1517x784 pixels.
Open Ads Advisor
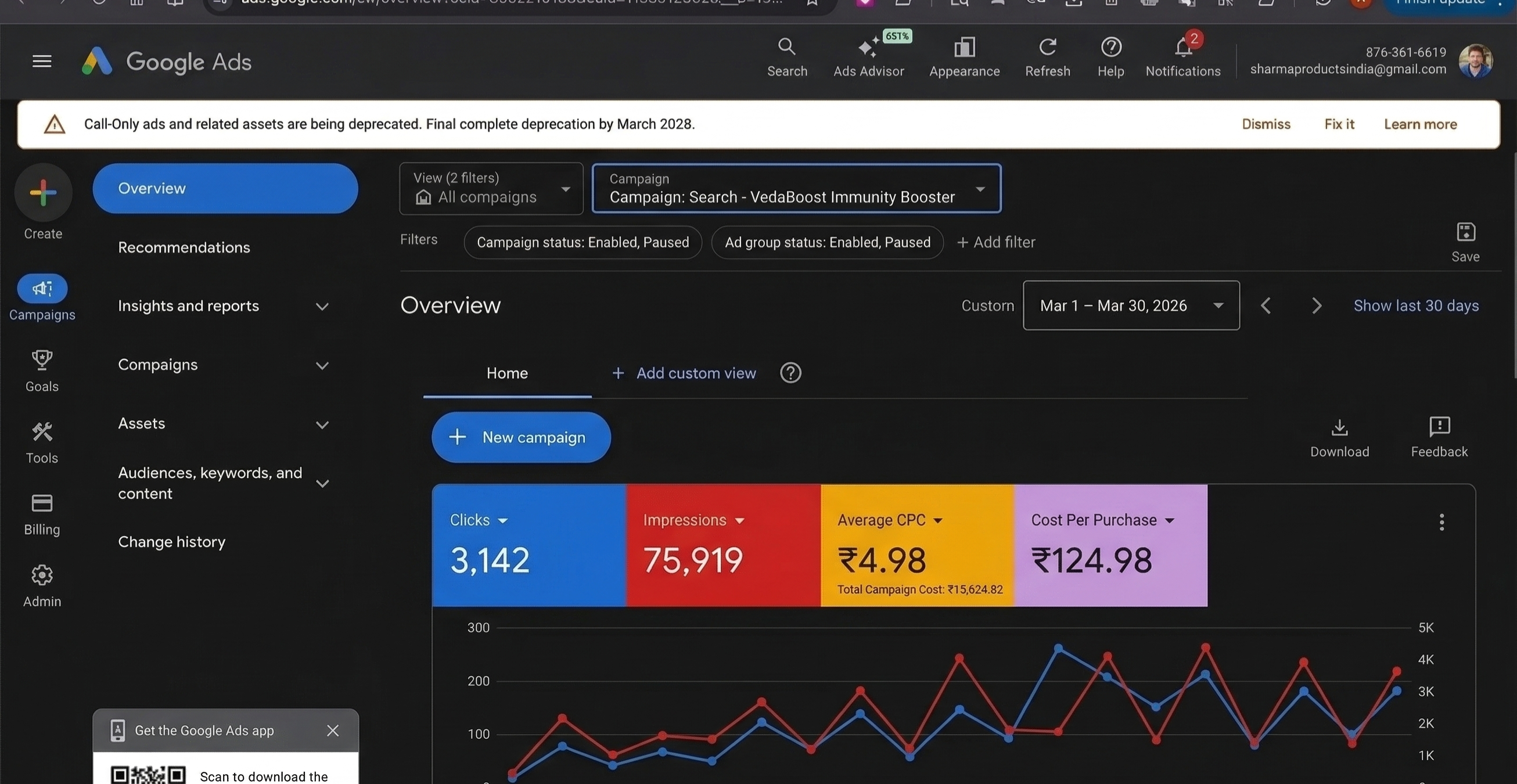pyautogui.click(x=869, y=56)
